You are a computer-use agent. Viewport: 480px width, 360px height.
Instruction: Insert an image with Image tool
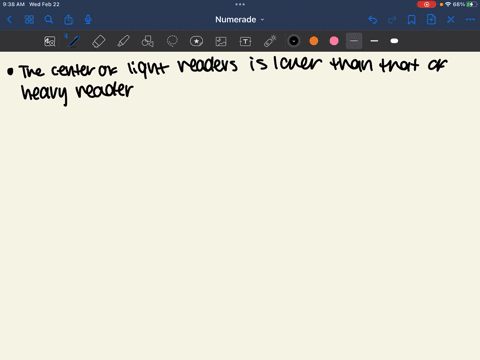click(221, 41)
